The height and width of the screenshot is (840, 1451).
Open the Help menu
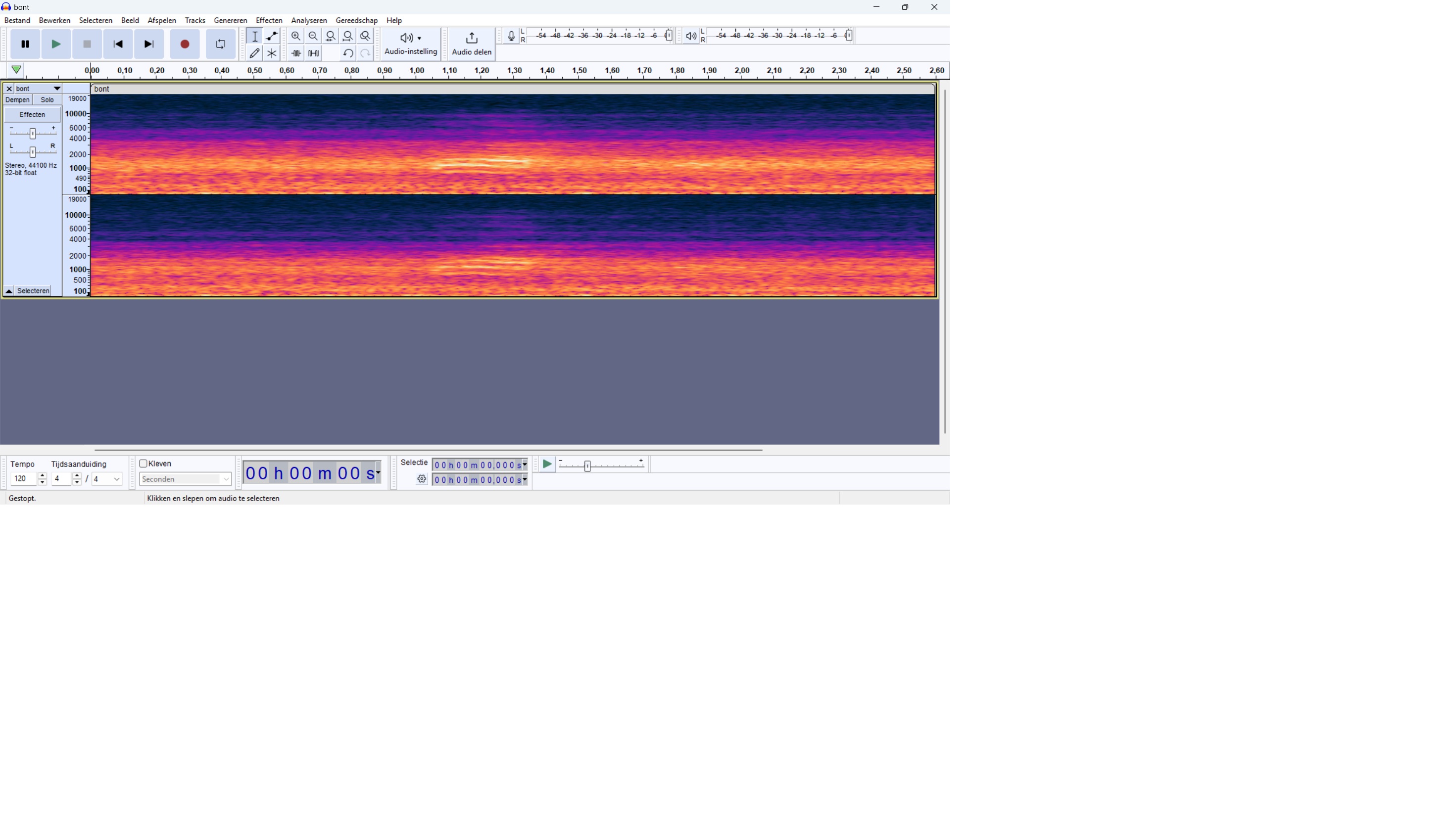coord(394,21)
